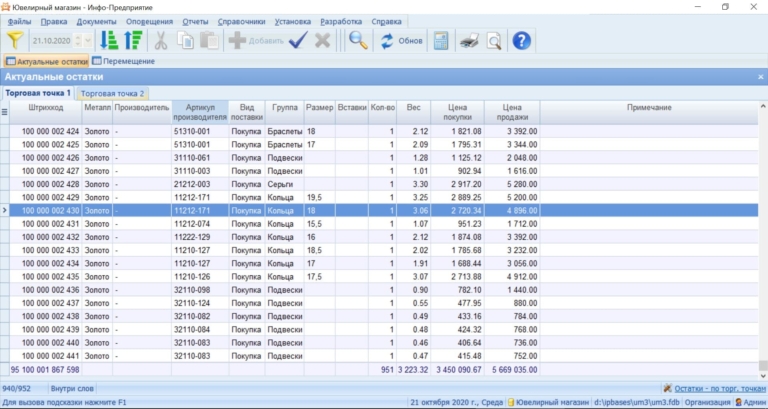The width and height of the screenshot is (768, 409).
Task: Select the row with barcode 100 000 002 436
Action: (x=50, y=289)
